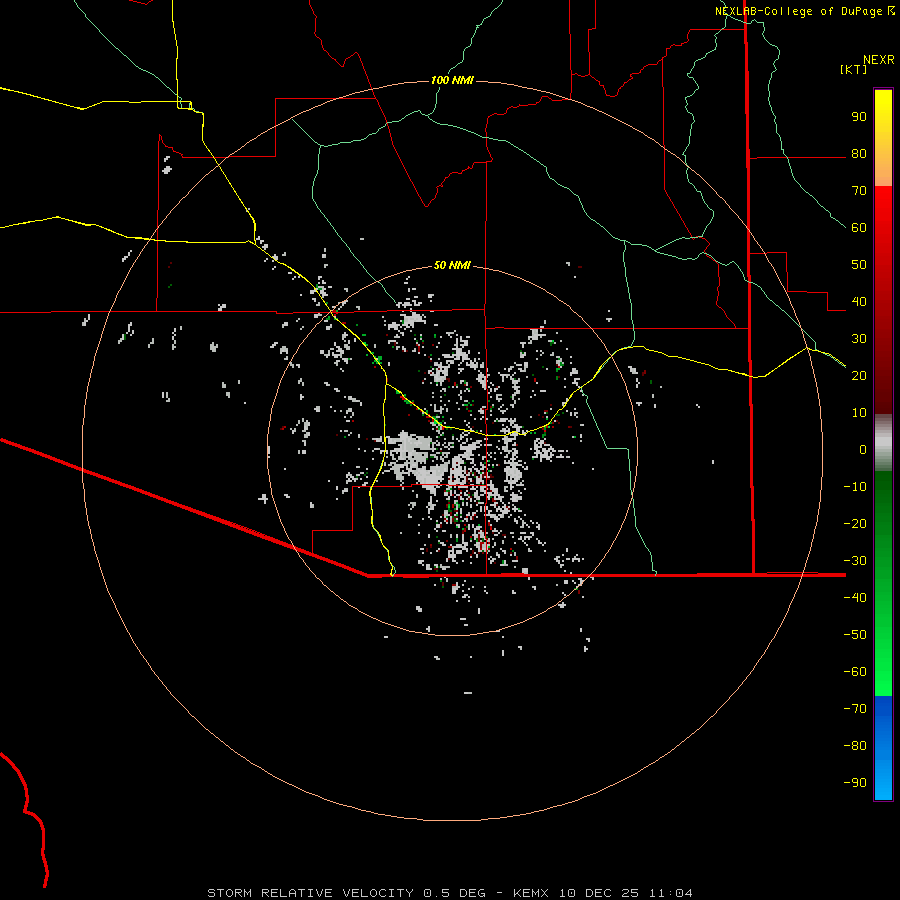Click the -10 value on velocity scale

coord(855,487)
